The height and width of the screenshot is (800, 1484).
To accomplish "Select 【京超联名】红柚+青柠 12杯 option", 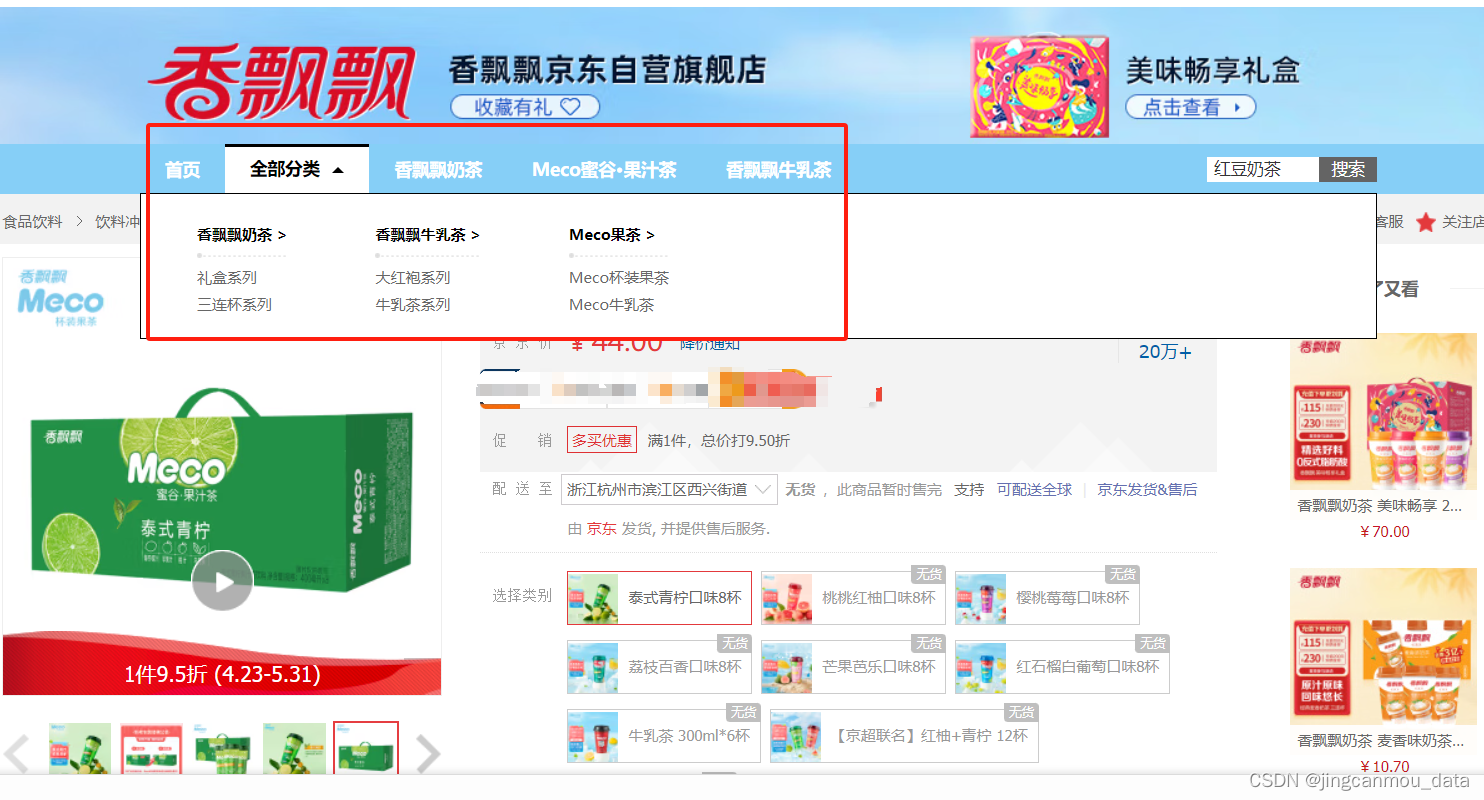I will [x=904, y=736].
